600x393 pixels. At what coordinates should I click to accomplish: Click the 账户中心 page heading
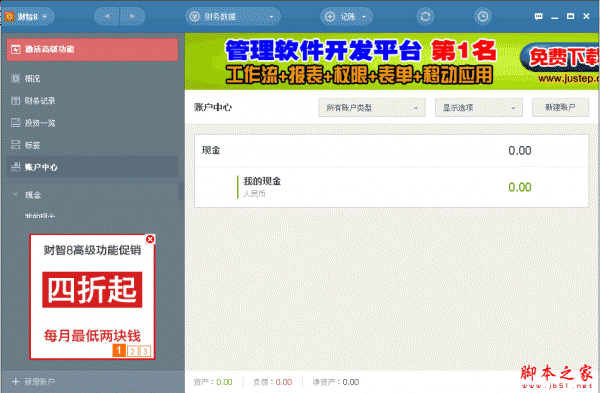coord(213,107)
